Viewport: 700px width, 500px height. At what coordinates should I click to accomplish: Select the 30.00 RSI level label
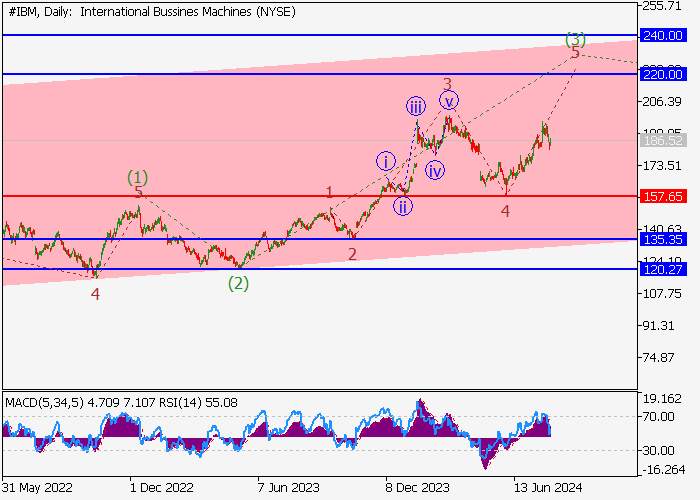pyautogui.click(x=658, y=450)
